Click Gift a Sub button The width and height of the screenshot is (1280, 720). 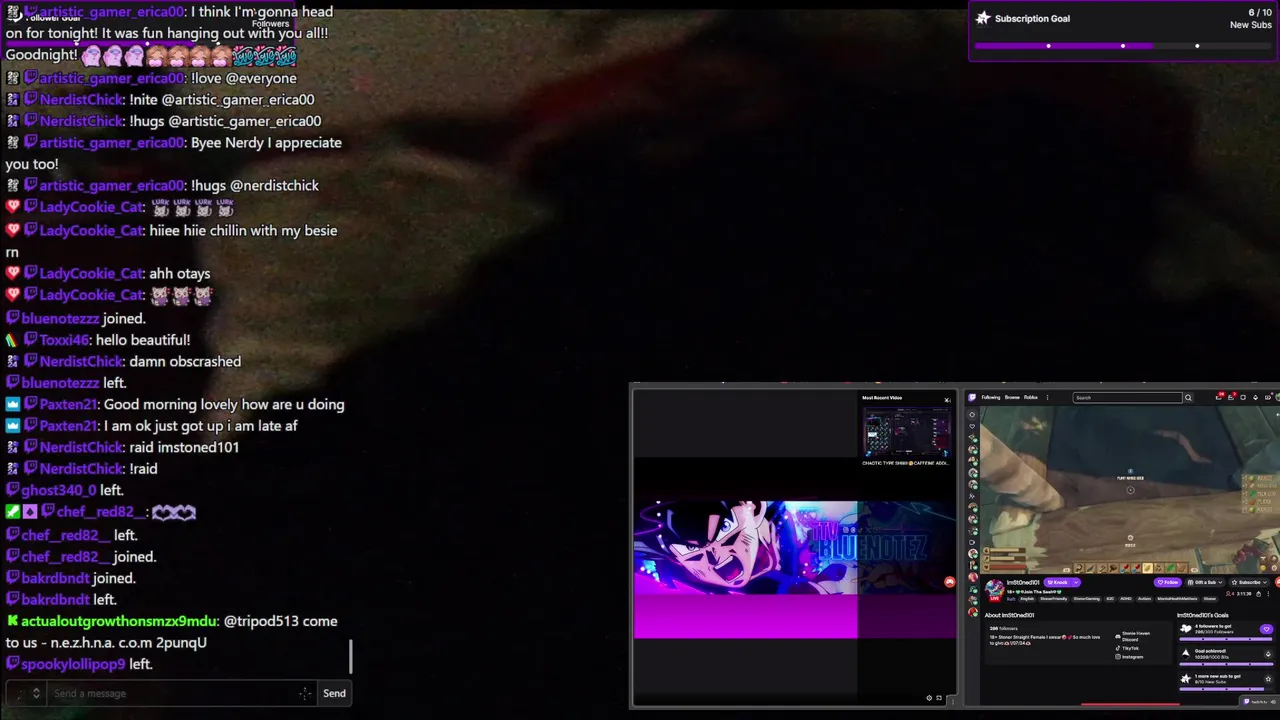point(1205,582)
